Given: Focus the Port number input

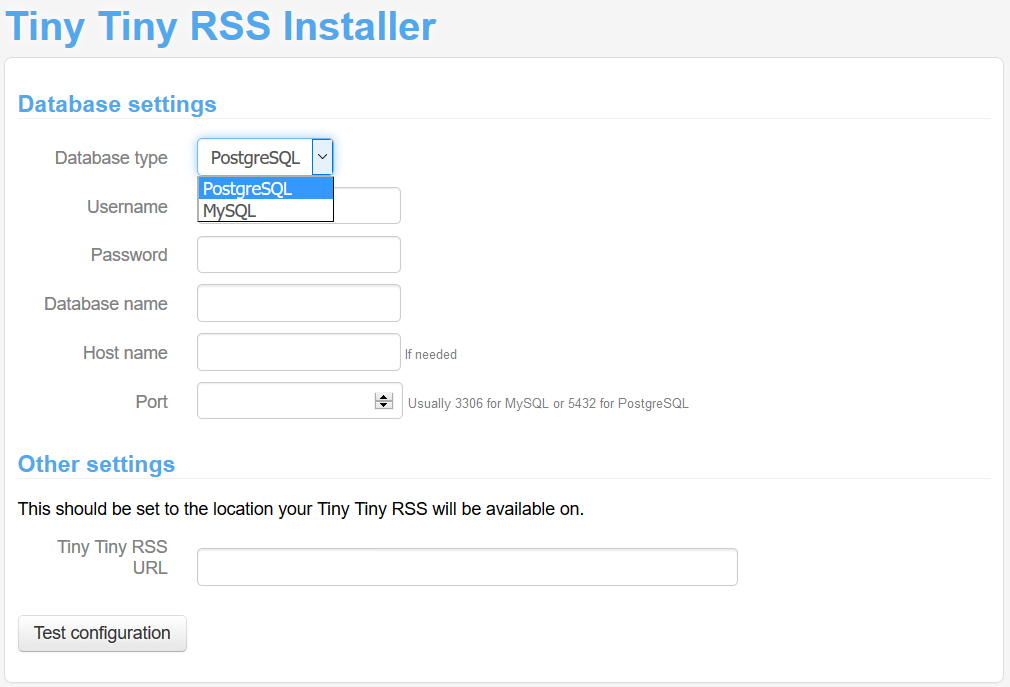Looking at the screenshot, I should coord(285,401).
